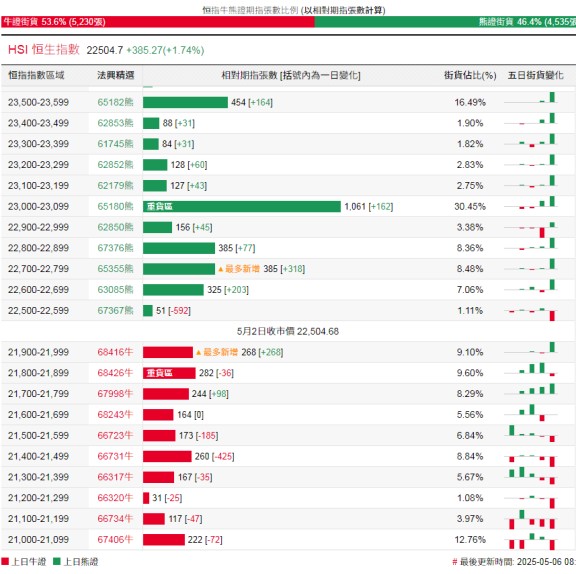The height and width of the screenshot is (574, 576).
Task: Click the red 牛證街貨 53.6% ratio bar
Action: [158, 22]
